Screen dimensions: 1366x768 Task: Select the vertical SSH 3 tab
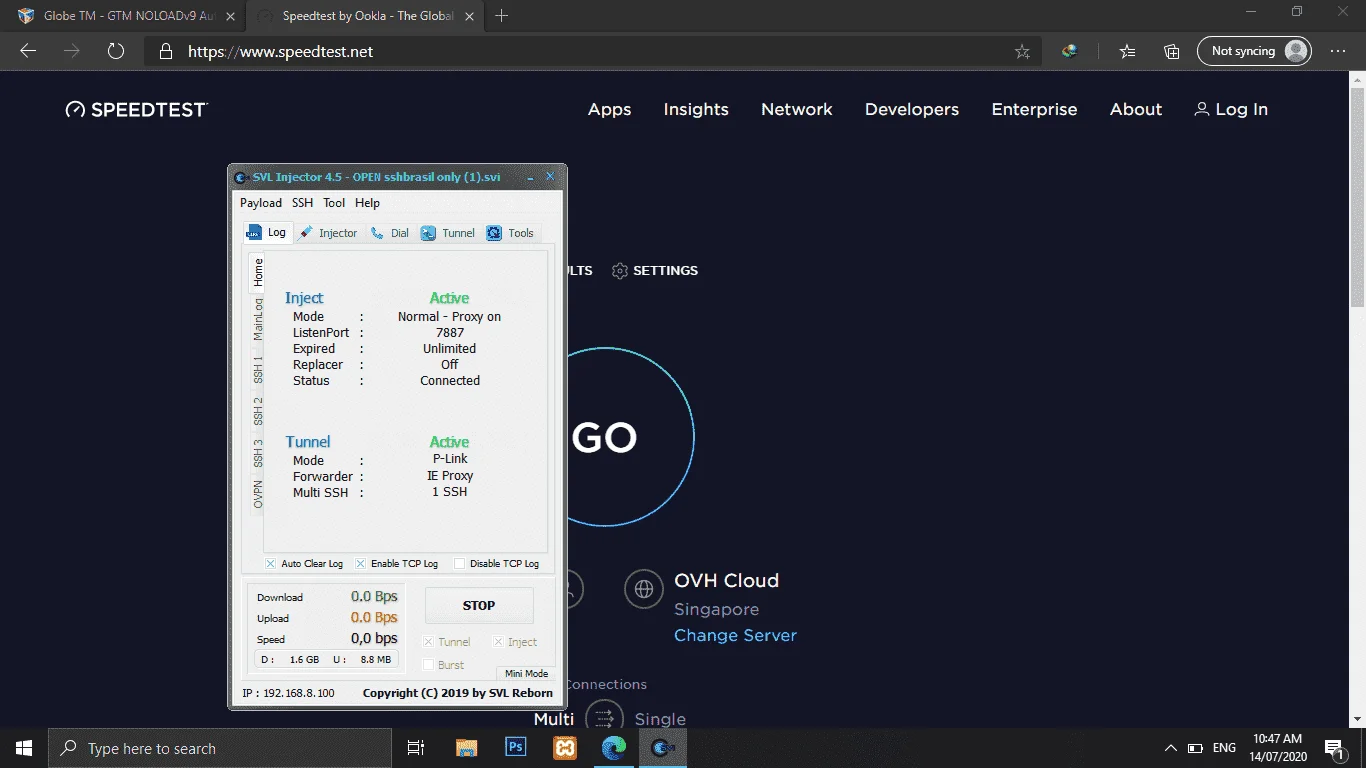[x=258, y=453]
